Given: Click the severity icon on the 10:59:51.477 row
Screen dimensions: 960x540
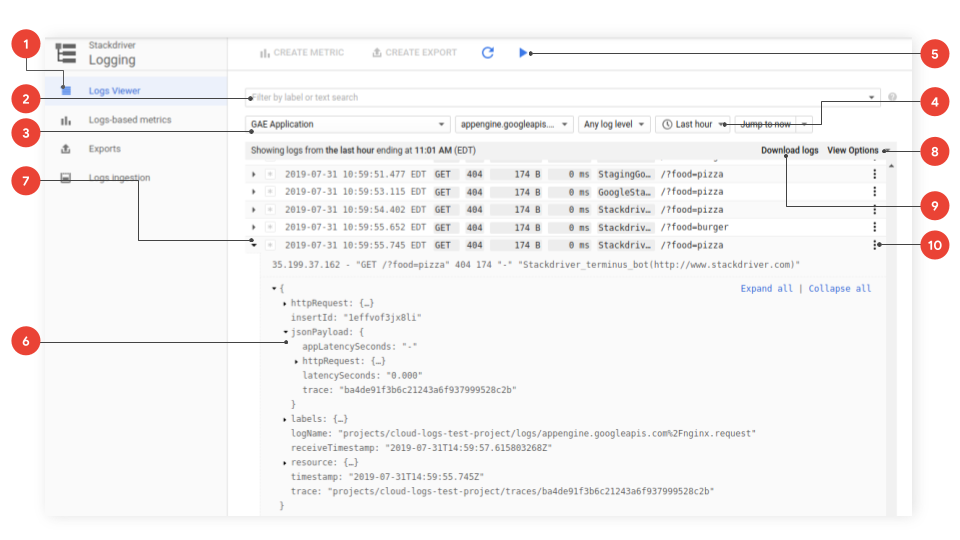Looking at the screenshot, I should pyautogui.click(x=270, y=174).
